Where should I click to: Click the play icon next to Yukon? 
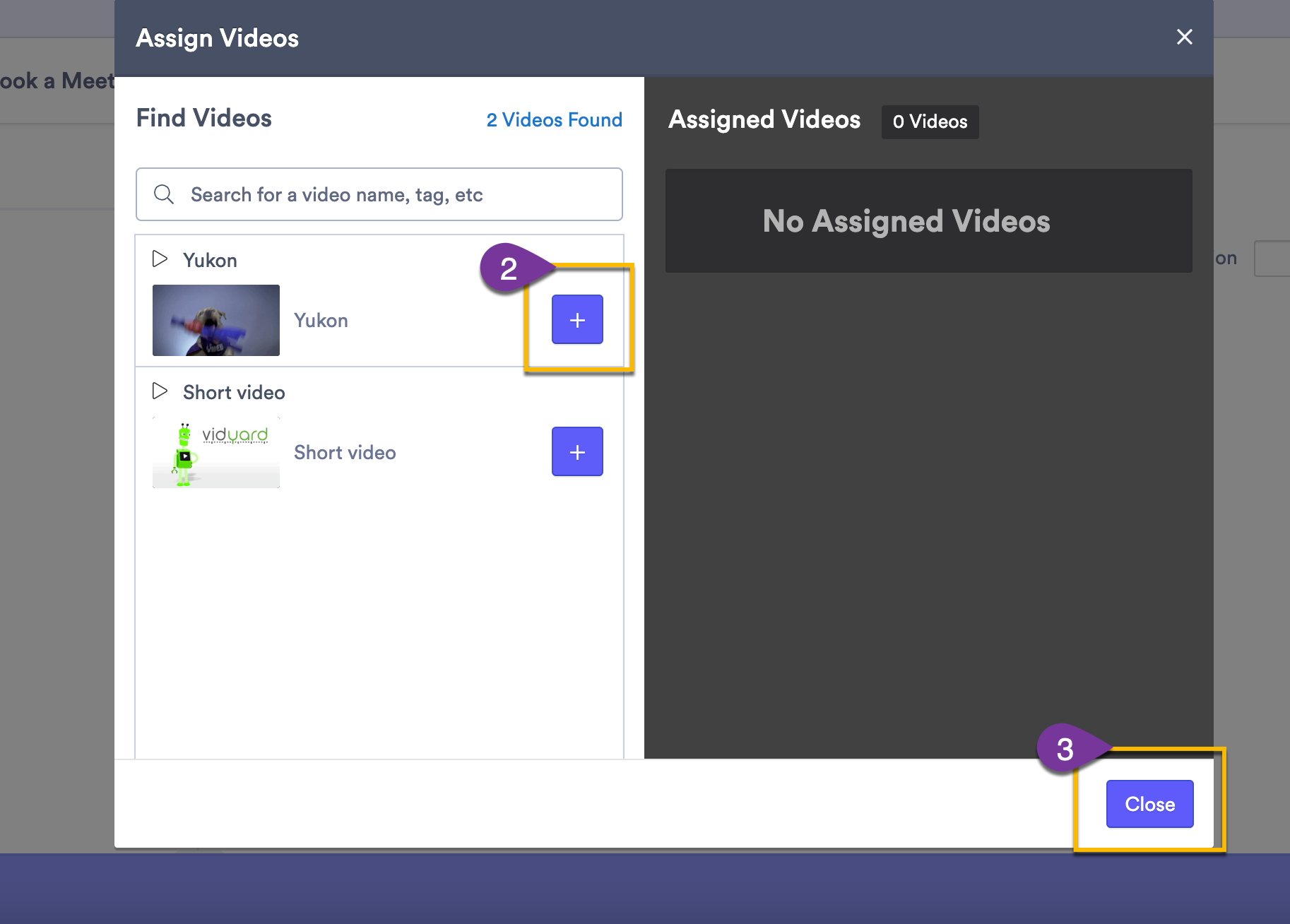pos(160,259)
